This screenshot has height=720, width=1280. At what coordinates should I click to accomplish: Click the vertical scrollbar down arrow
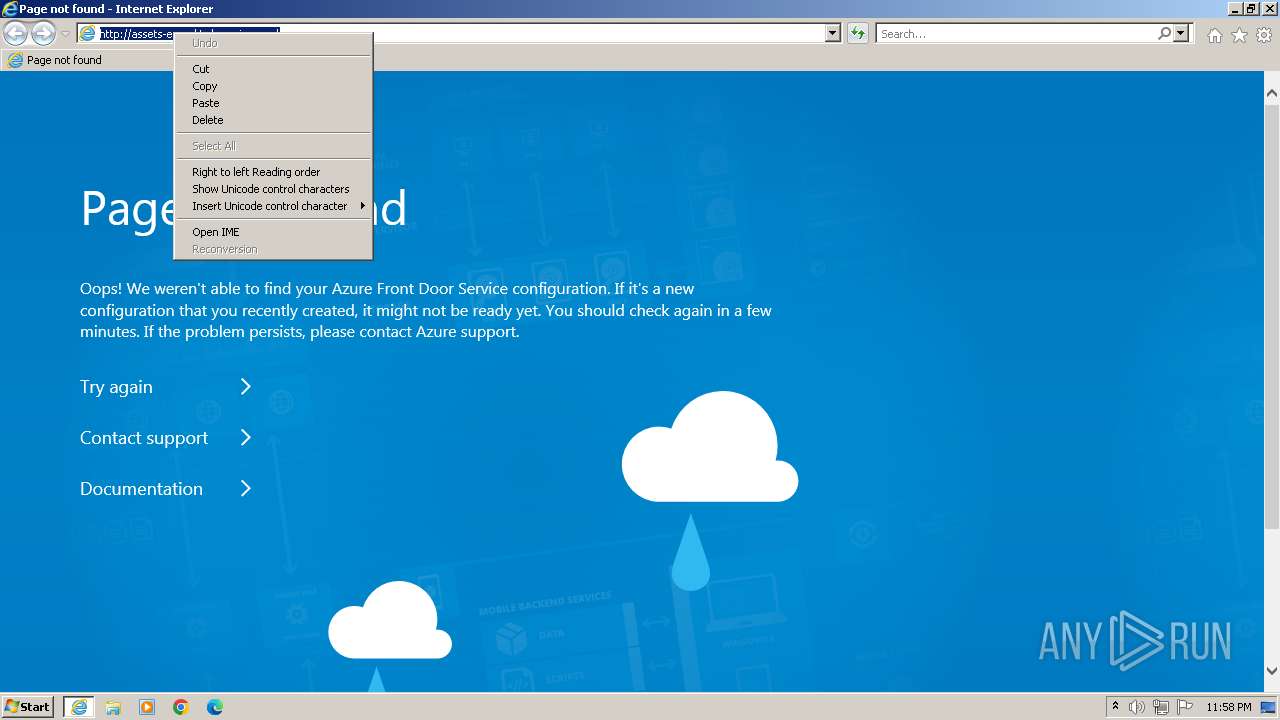click(1272, 671)
